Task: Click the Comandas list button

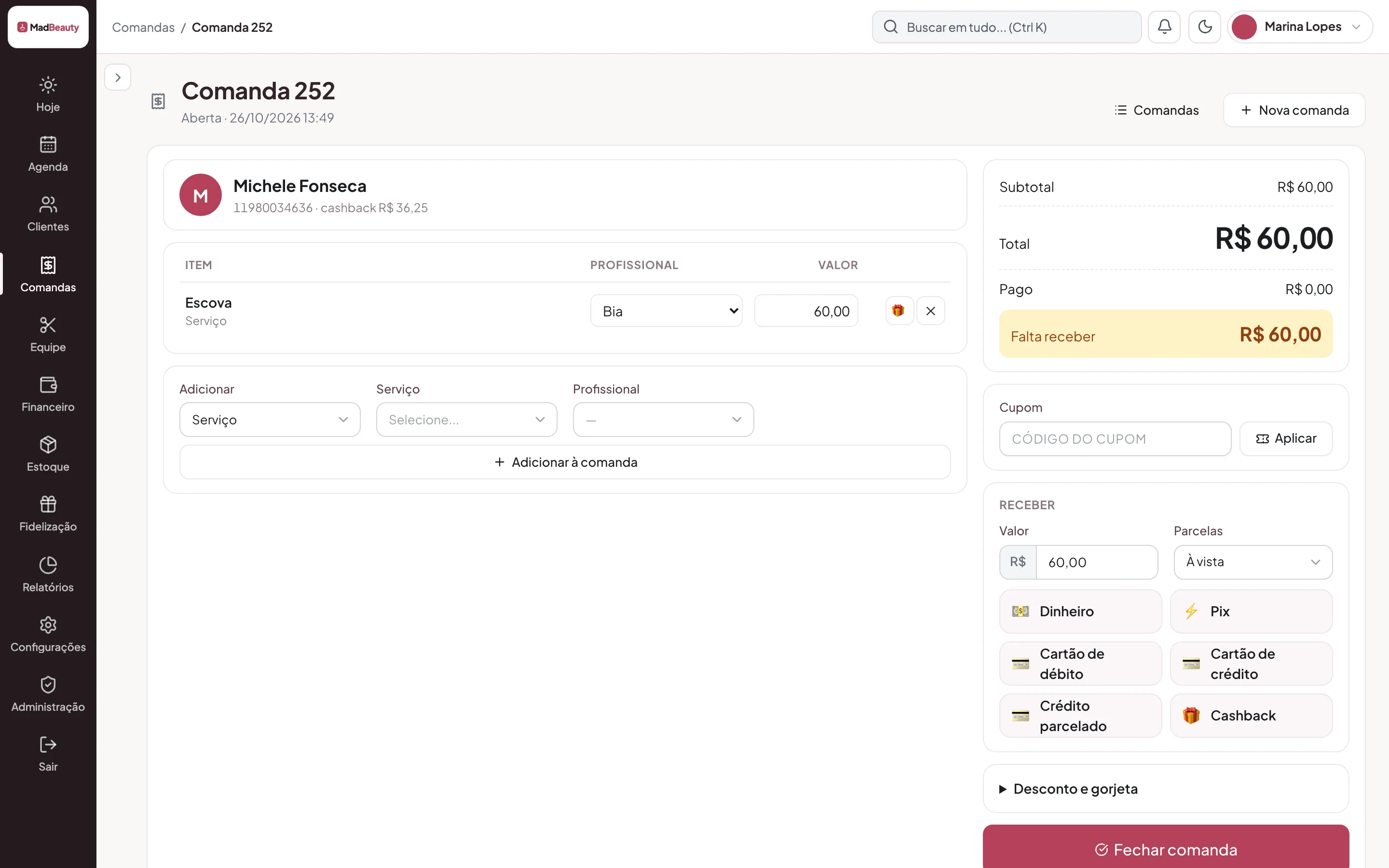Action: tap(1157, 110)
